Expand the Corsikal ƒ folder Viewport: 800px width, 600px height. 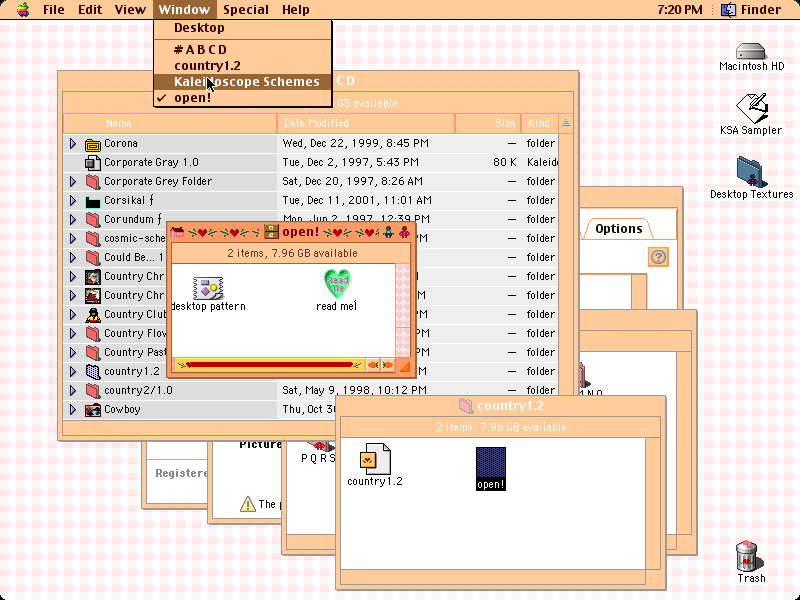click(73, 201)
